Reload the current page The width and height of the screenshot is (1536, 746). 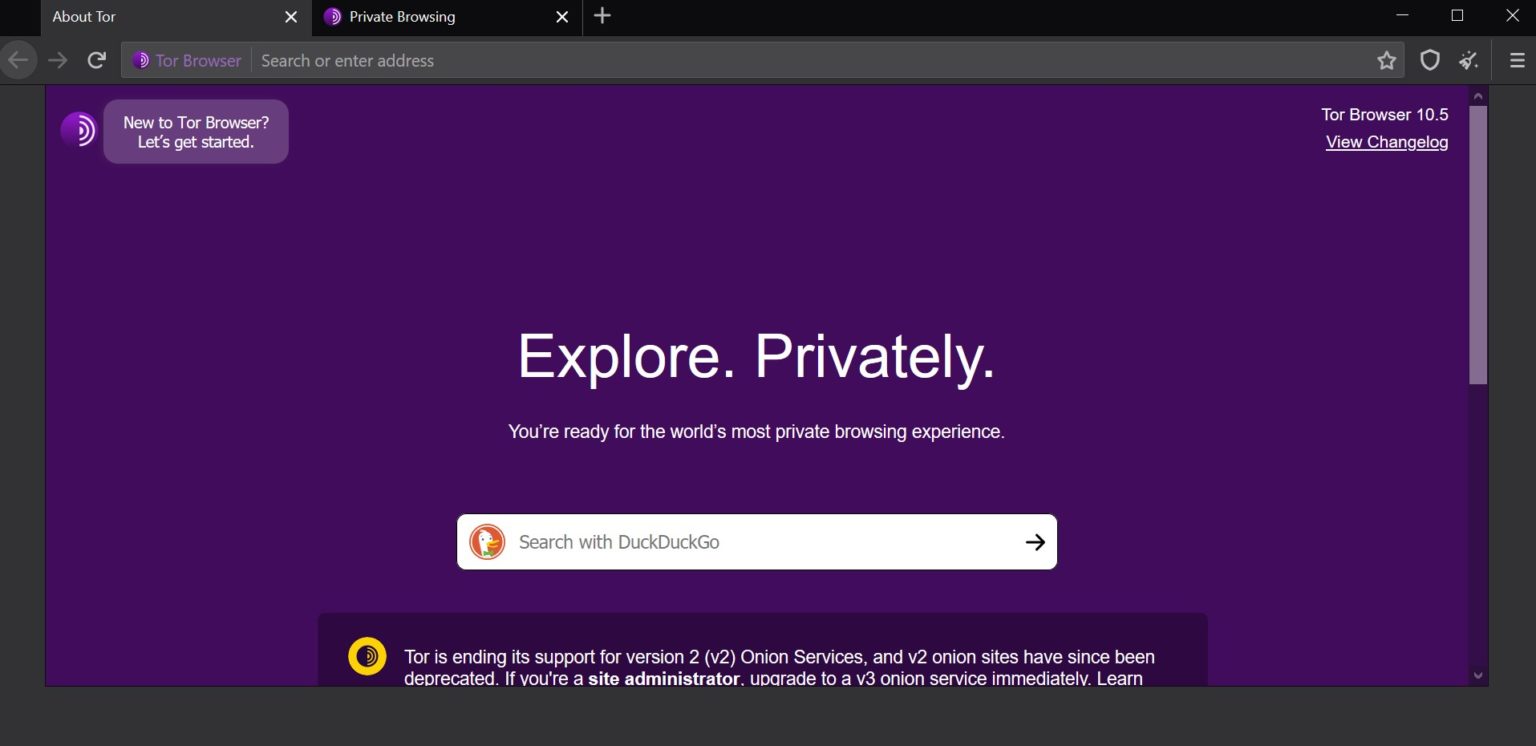pyautogui.click(x=96, y=60)
